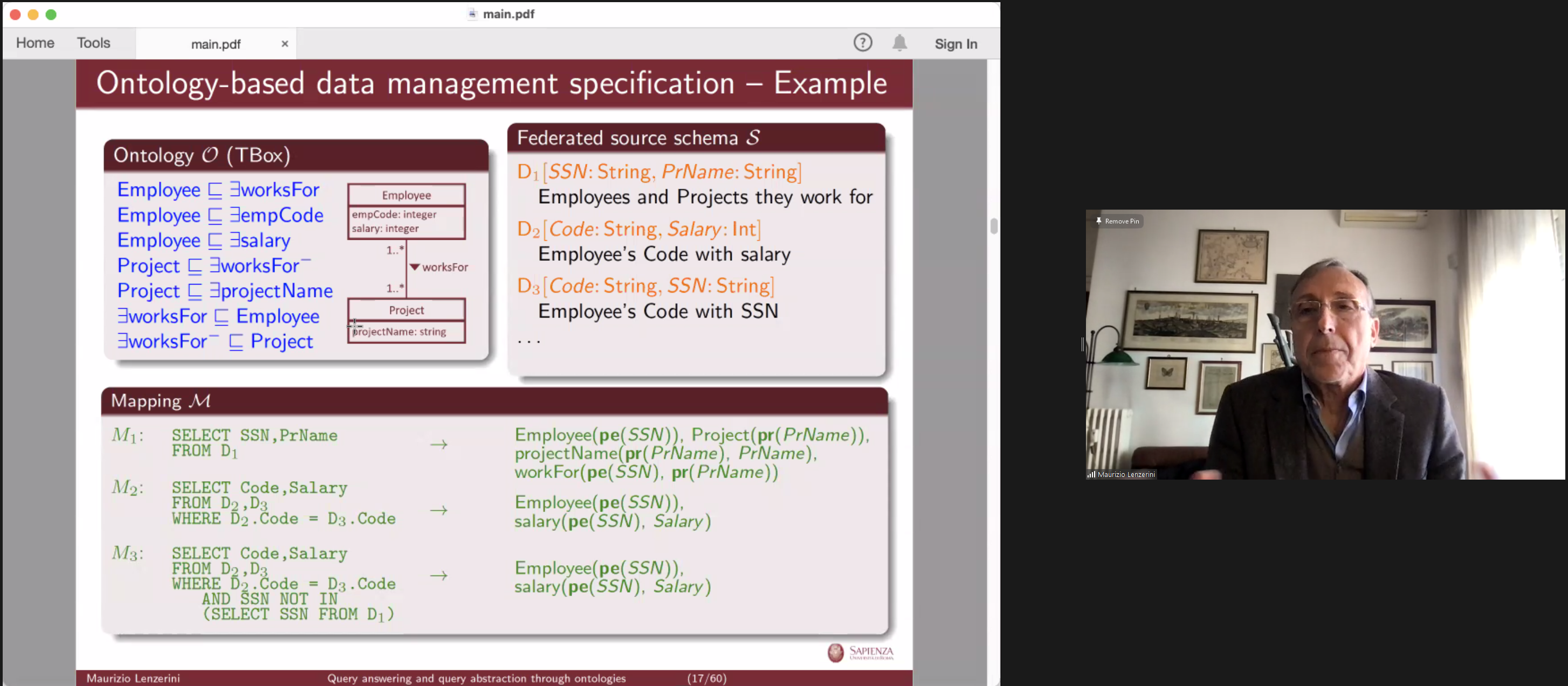
Task: Click the yellow minimize window button
Action: pyautogui.click(x=33, y=14)
